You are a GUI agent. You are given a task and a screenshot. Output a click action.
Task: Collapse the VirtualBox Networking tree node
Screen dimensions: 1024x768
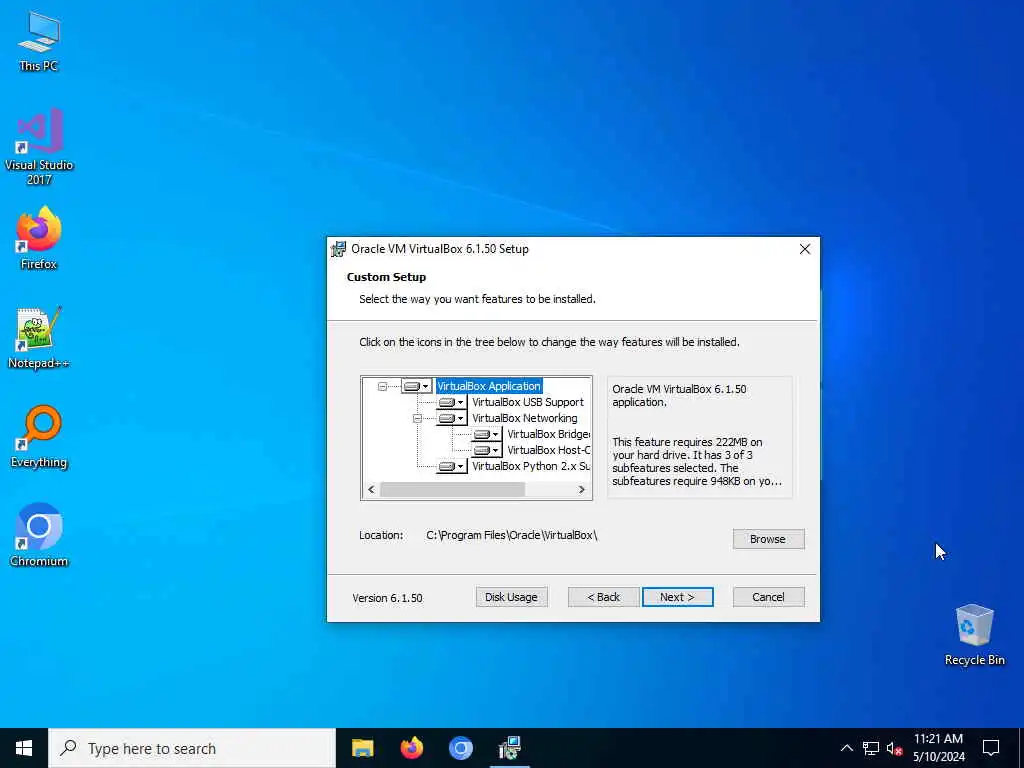[417, 419]
